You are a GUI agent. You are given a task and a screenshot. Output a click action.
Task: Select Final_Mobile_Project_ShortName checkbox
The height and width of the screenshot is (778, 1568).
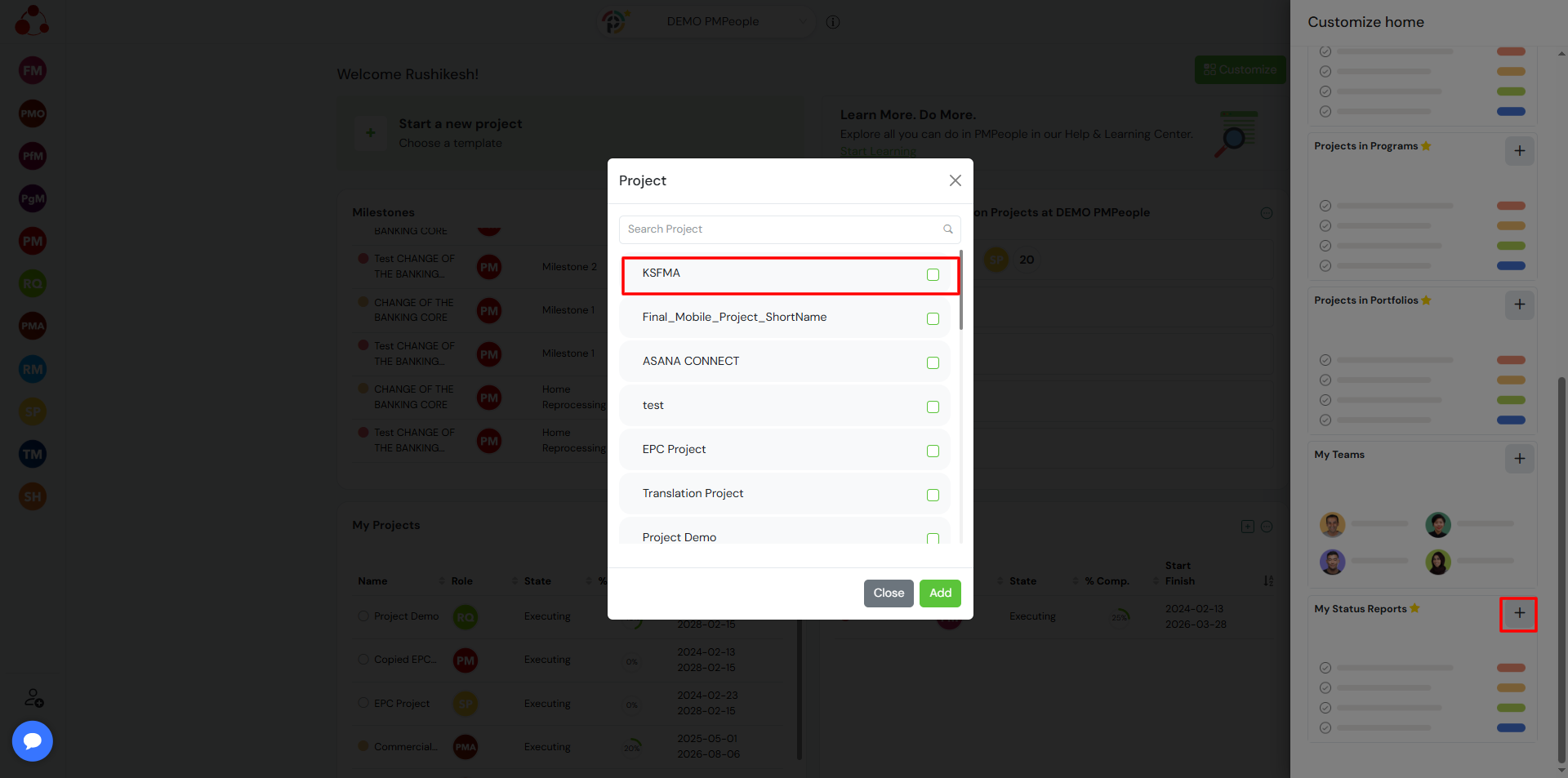click(x=933, y=319)
